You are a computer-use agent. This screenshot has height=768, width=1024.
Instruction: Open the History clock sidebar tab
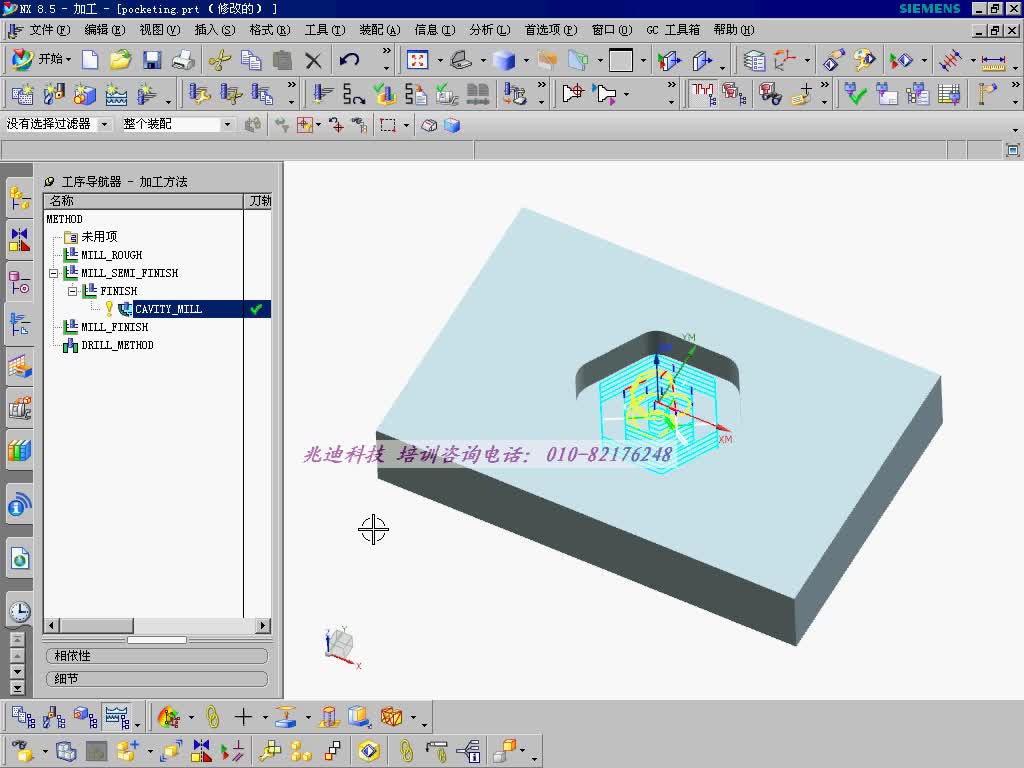point(20,612)
